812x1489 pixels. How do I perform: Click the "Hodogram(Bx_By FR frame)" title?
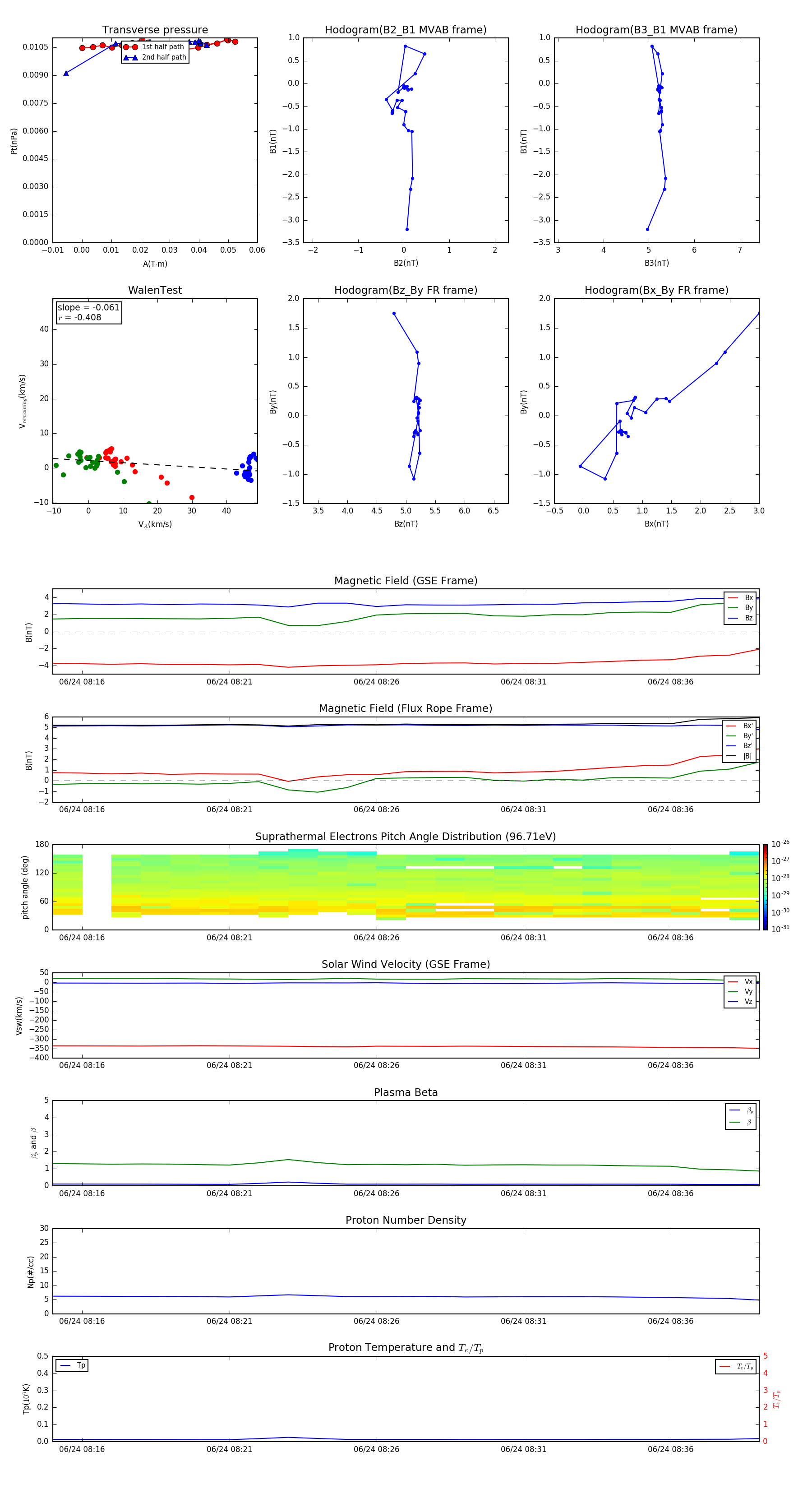(656, 290)
